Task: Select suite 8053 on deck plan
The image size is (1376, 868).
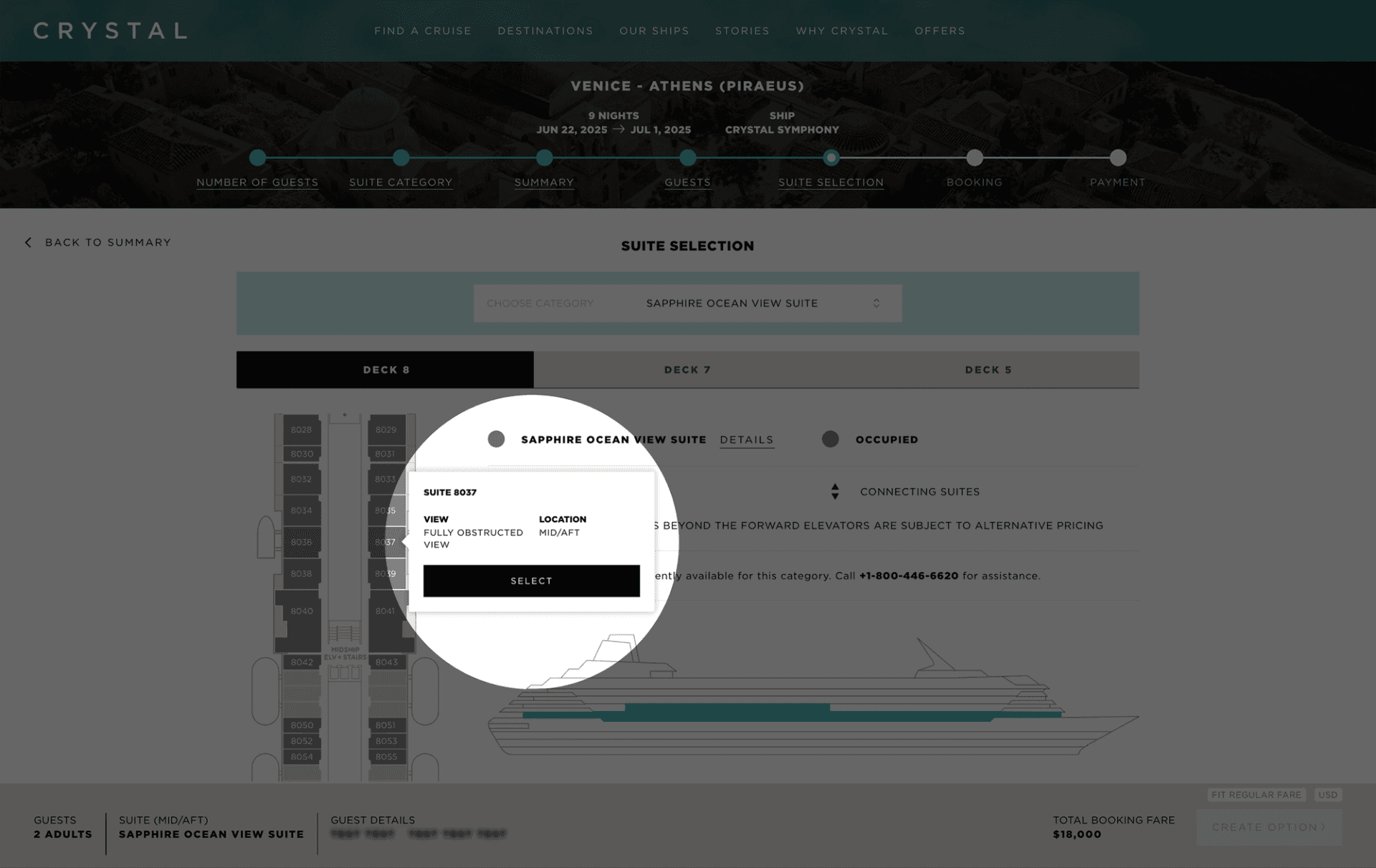Action: [x=386, y=741]
